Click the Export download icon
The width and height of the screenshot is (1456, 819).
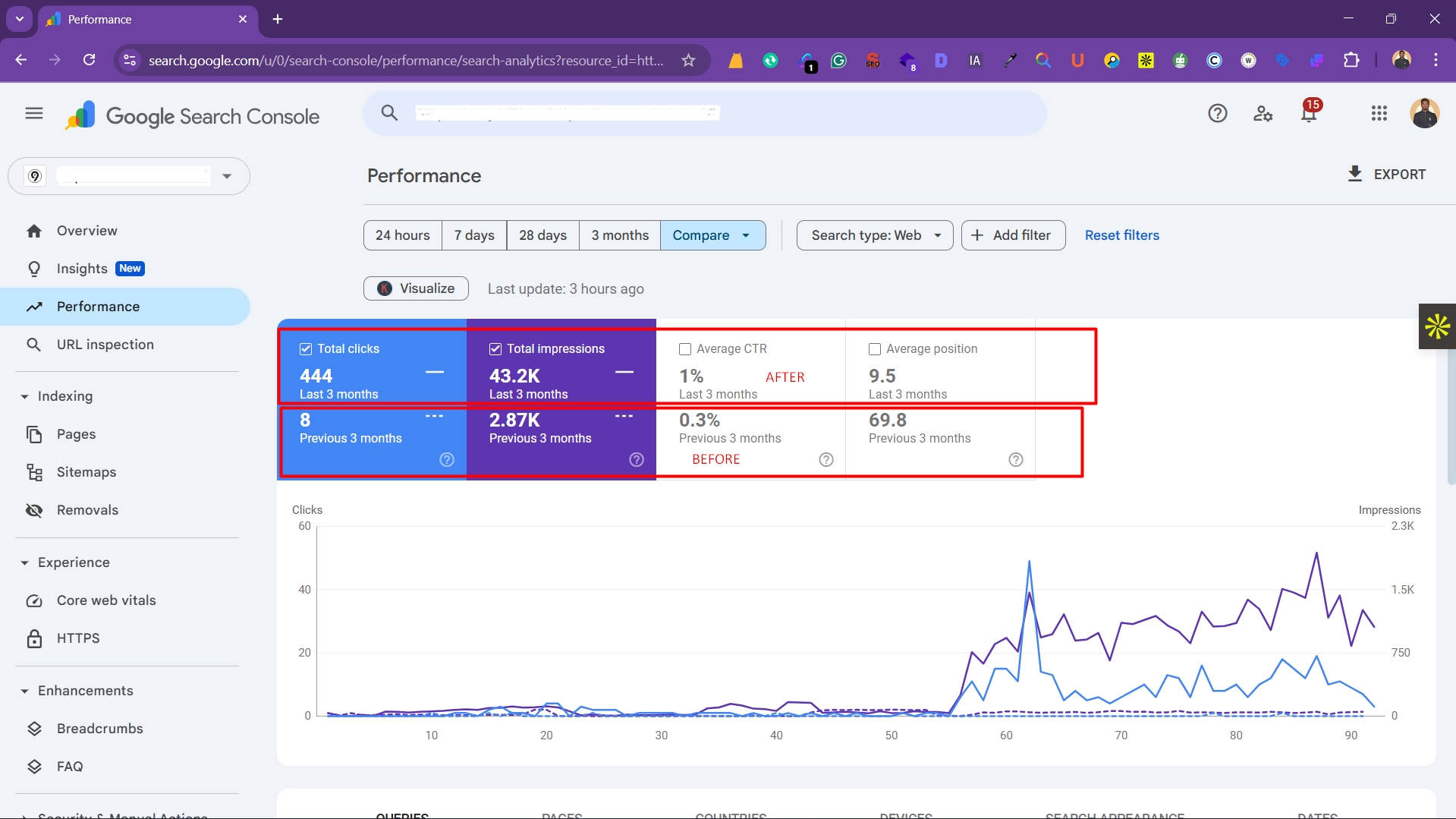(1355, 174)
